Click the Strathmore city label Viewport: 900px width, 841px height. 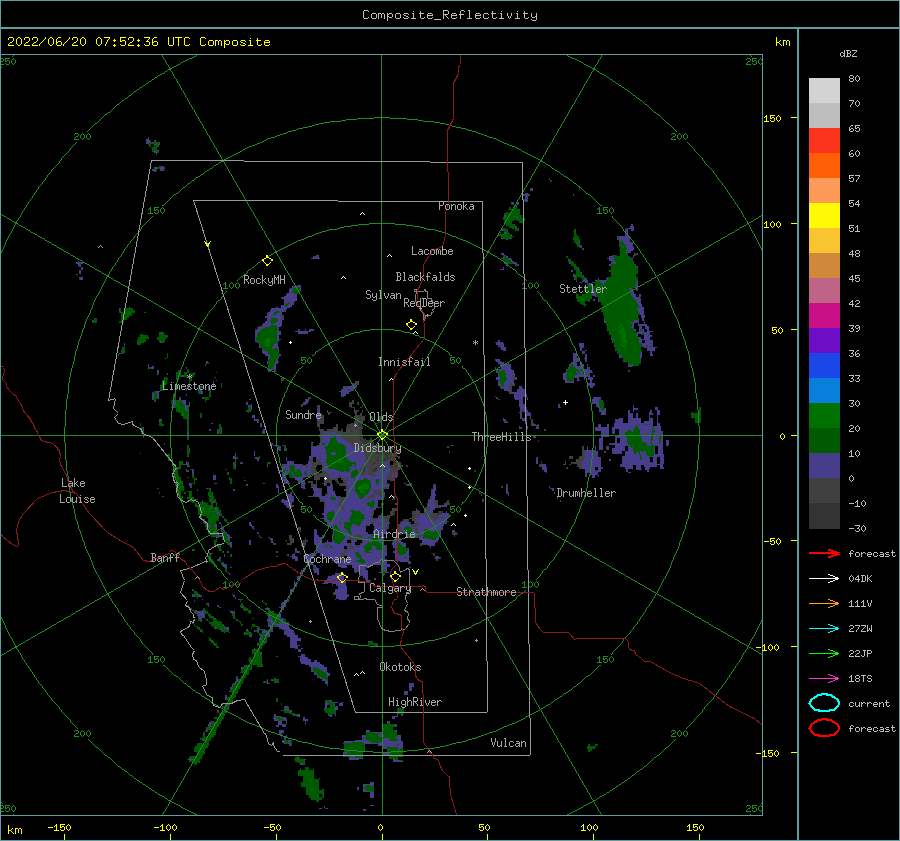tap(486, 592)
